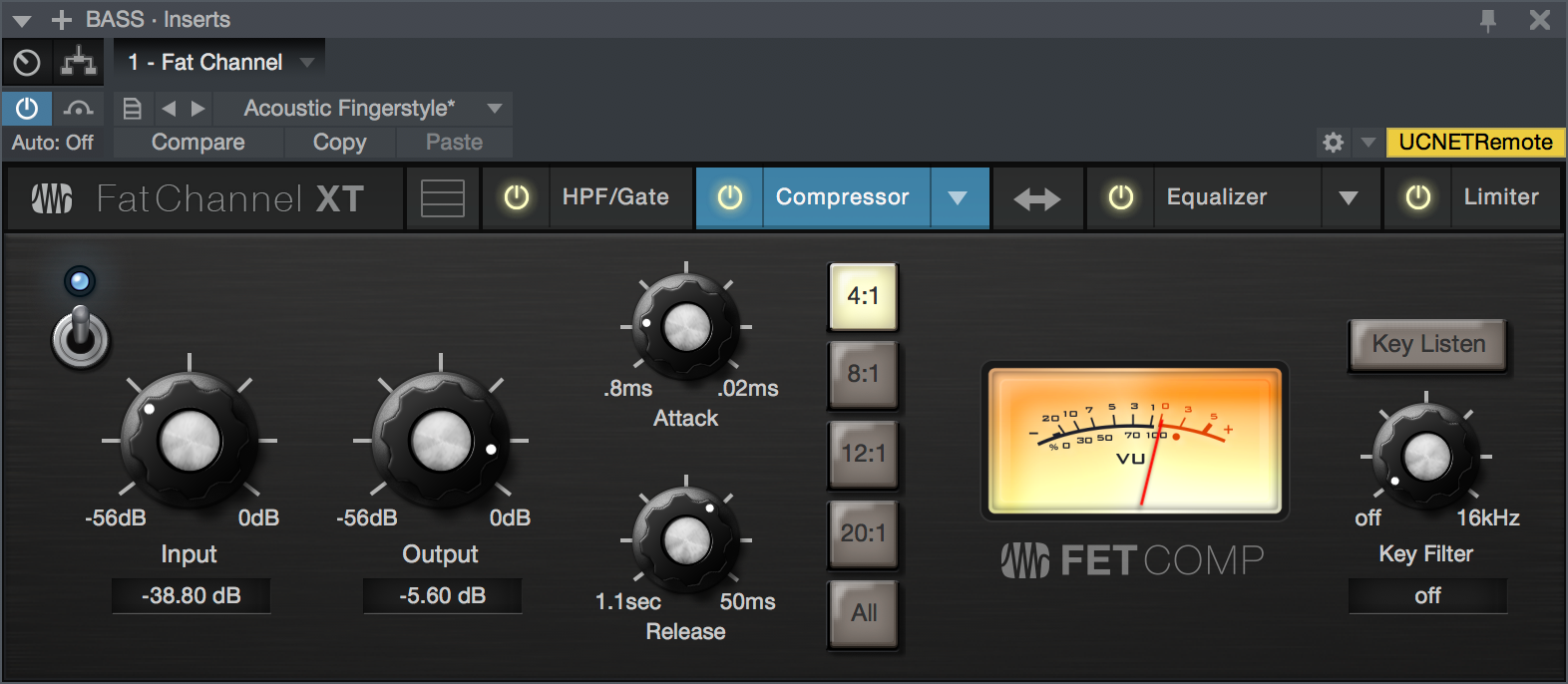Click the plus icon to add an insert
The image size is (1568, 684).
point(61,20)
